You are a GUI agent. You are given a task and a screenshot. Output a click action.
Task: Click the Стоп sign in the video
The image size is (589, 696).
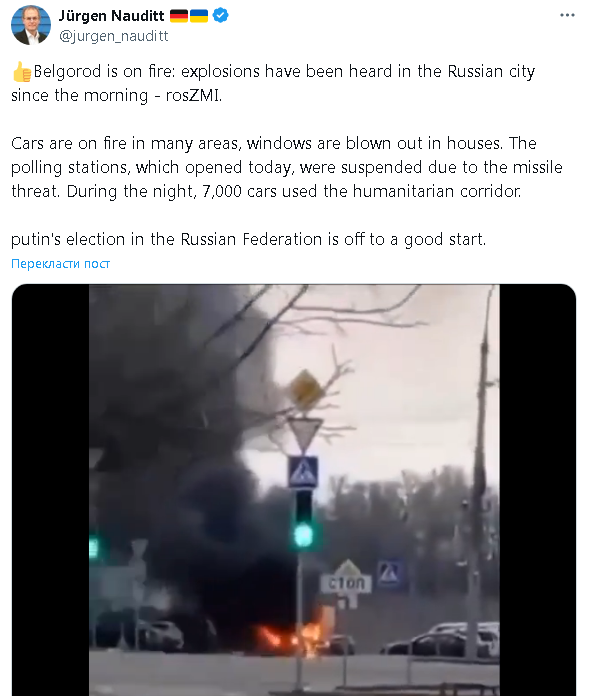(x=346, y=583)
